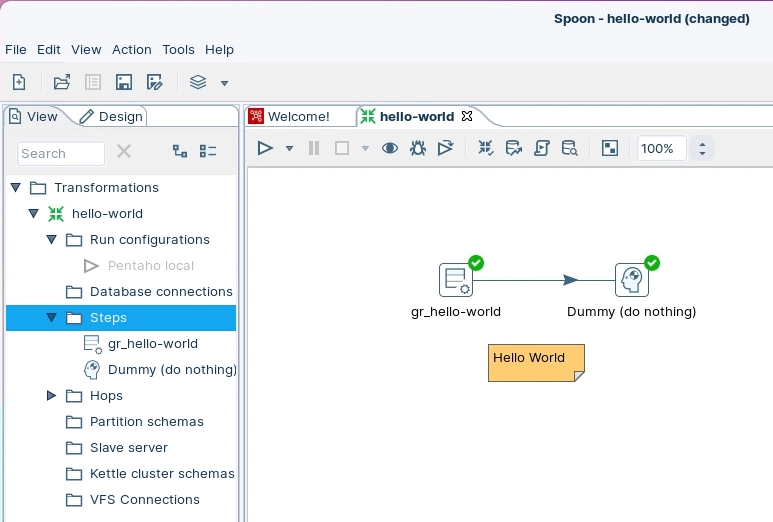Click the Debug transformation bug icon
Image resolution: width=773 pixels, height=522 pixels.
[x=418, y=148]
